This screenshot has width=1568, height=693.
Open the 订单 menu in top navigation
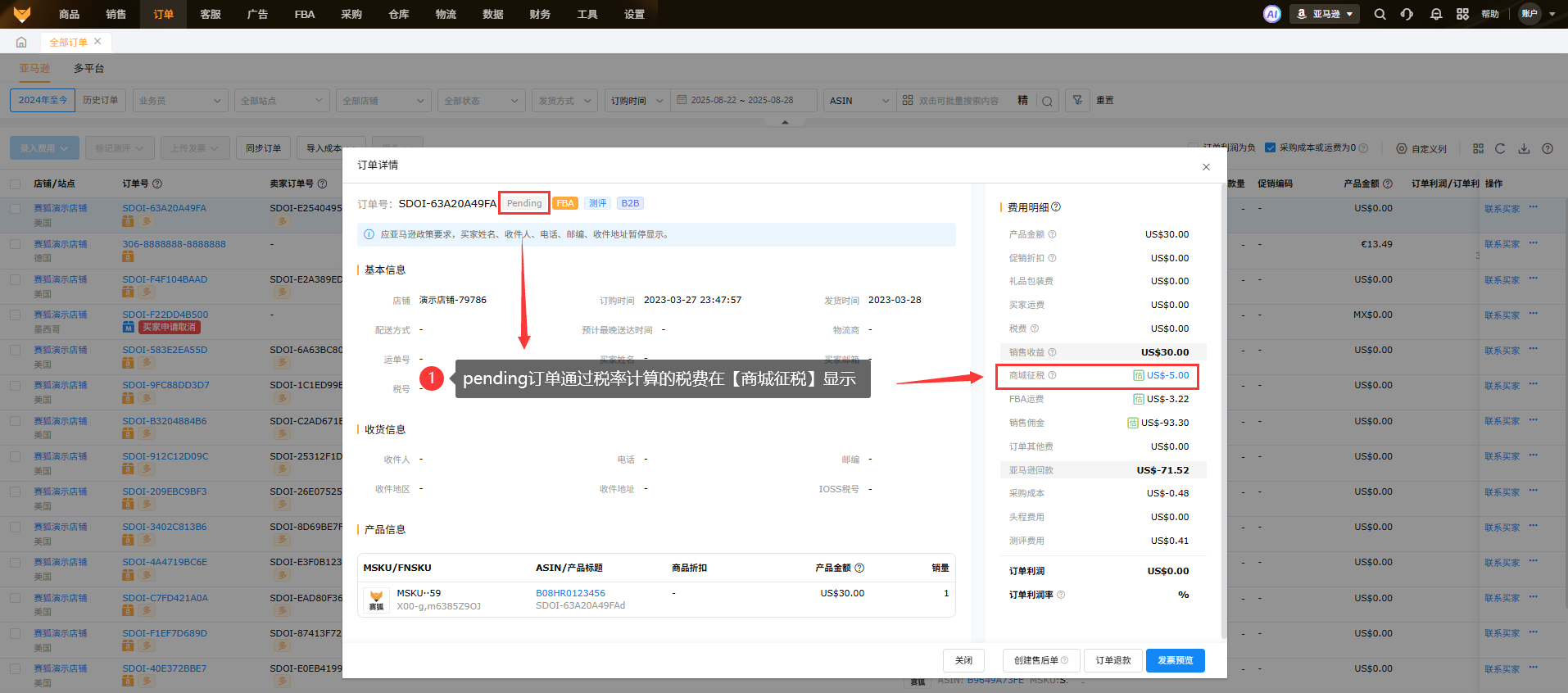pyautogui.click(x=163, y=14)
